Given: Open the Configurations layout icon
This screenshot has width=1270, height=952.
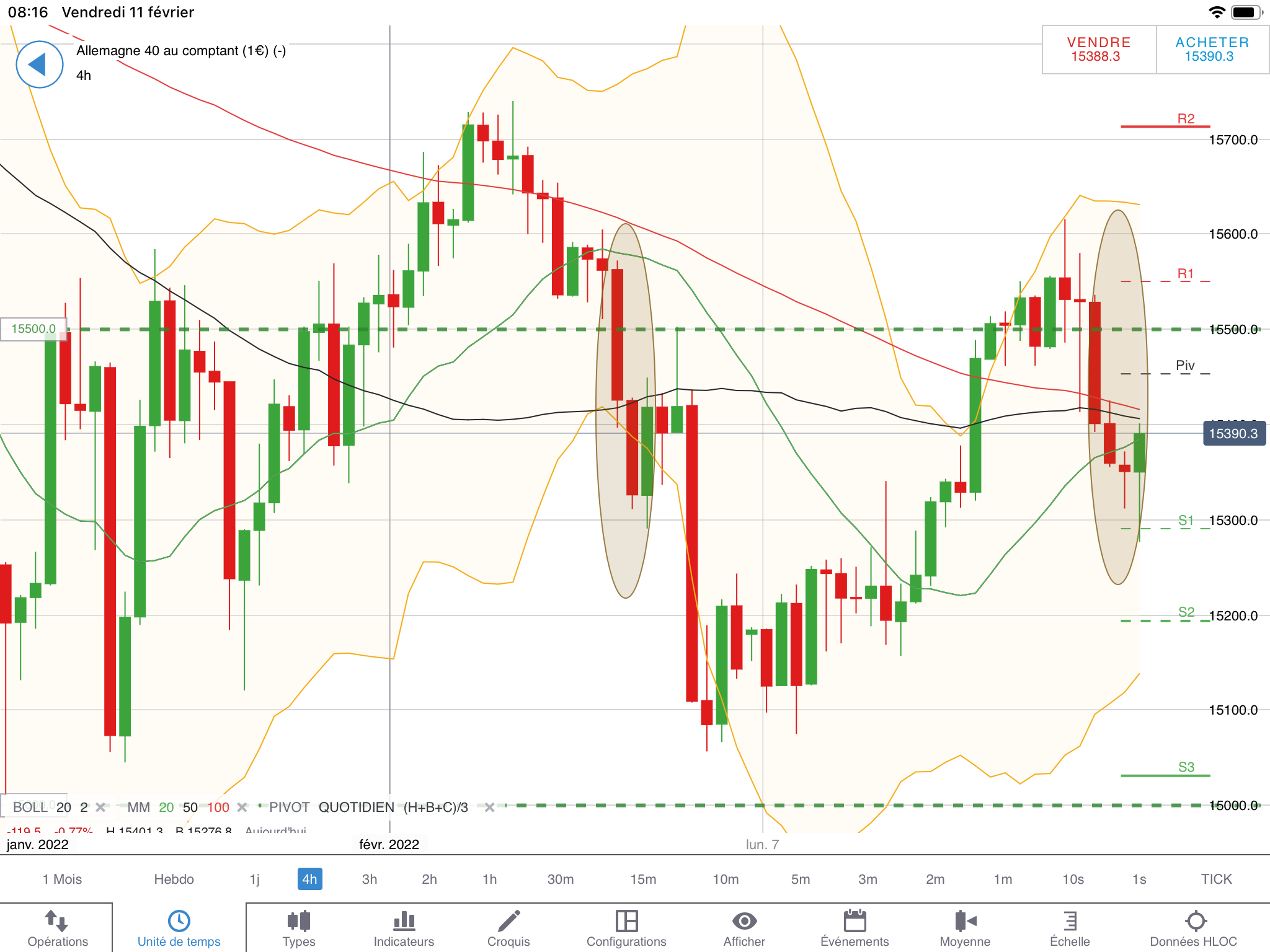Looking at the screenshot, I should pyautogui.click(x=626, y=928).
